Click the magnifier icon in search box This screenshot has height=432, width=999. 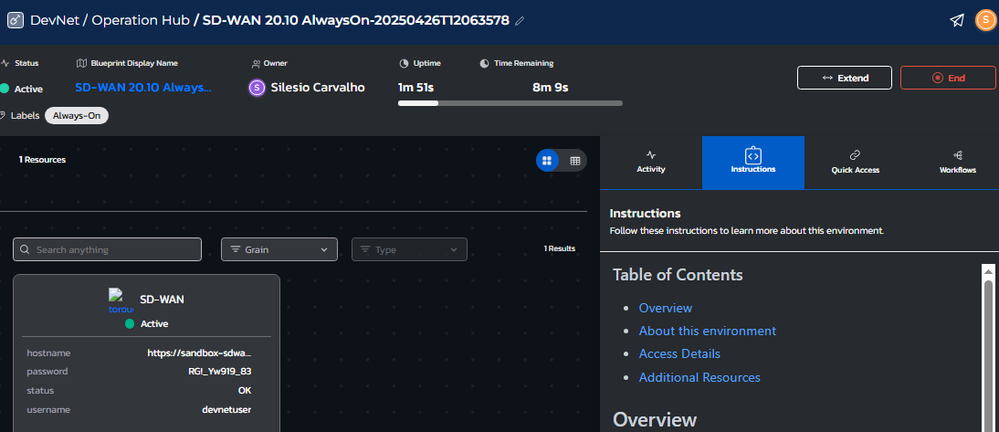[x=25, y=250]
